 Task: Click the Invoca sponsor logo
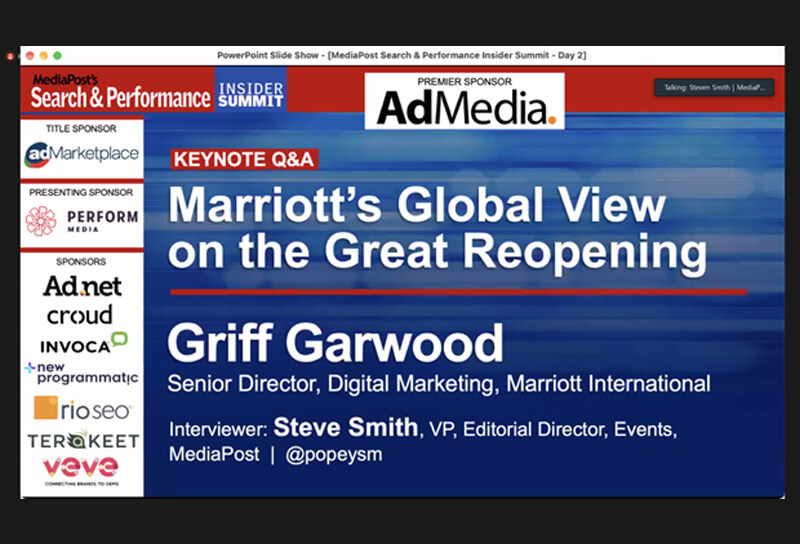tap(84, 343)
